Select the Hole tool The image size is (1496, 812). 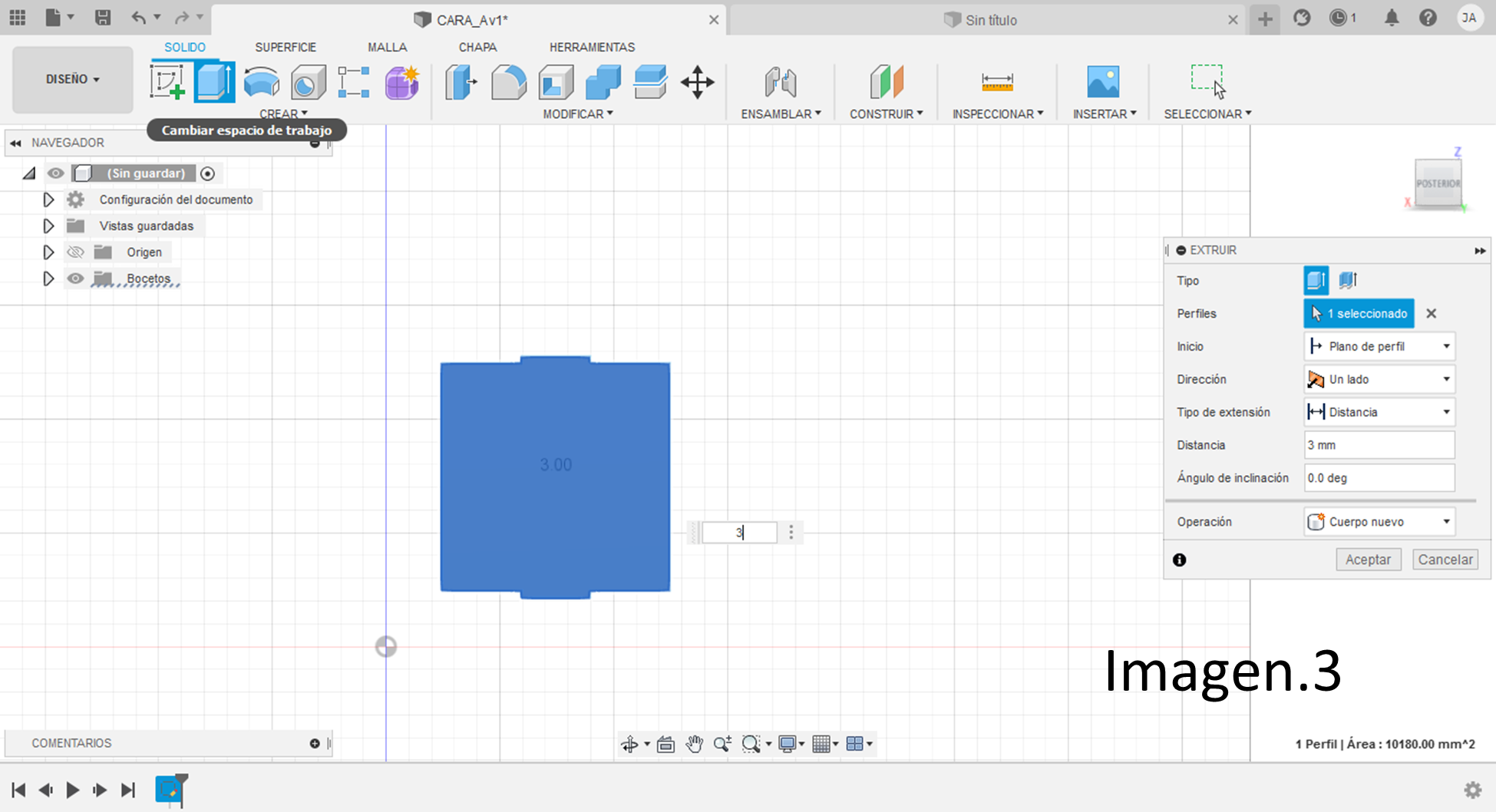pos(308,81)
